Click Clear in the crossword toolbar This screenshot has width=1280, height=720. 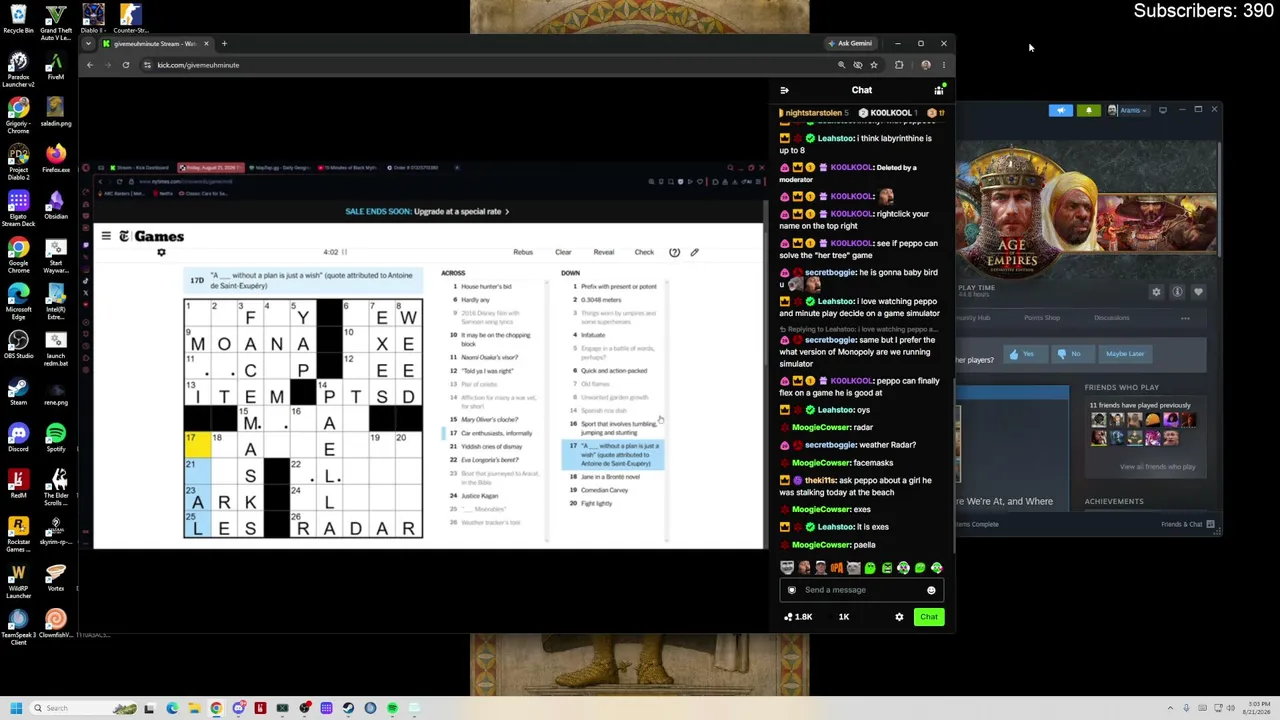coord(563,252)
